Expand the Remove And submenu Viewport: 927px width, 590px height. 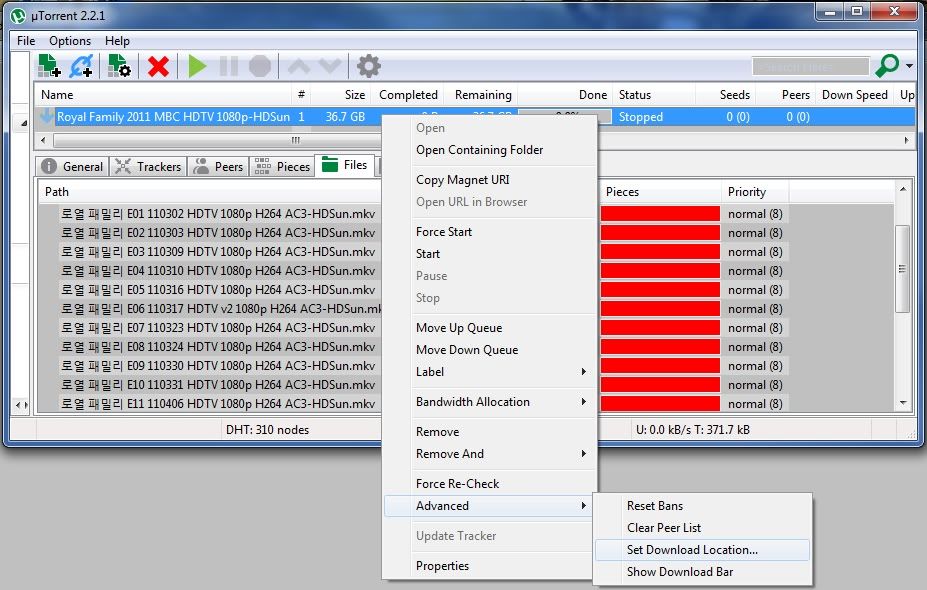click(x=490, y=454)
